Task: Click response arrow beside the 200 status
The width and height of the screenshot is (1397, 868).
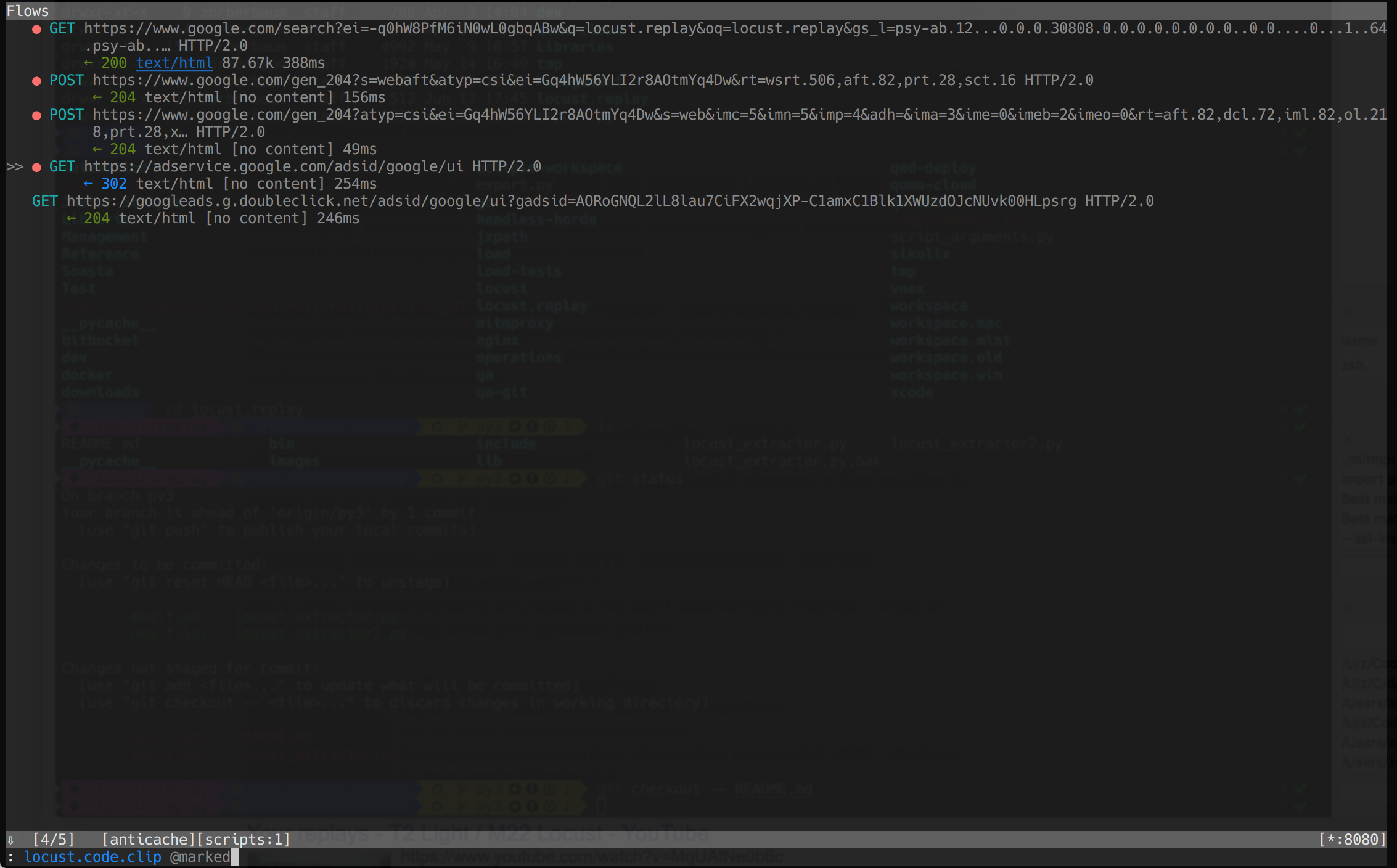Action: pos(88,63)
